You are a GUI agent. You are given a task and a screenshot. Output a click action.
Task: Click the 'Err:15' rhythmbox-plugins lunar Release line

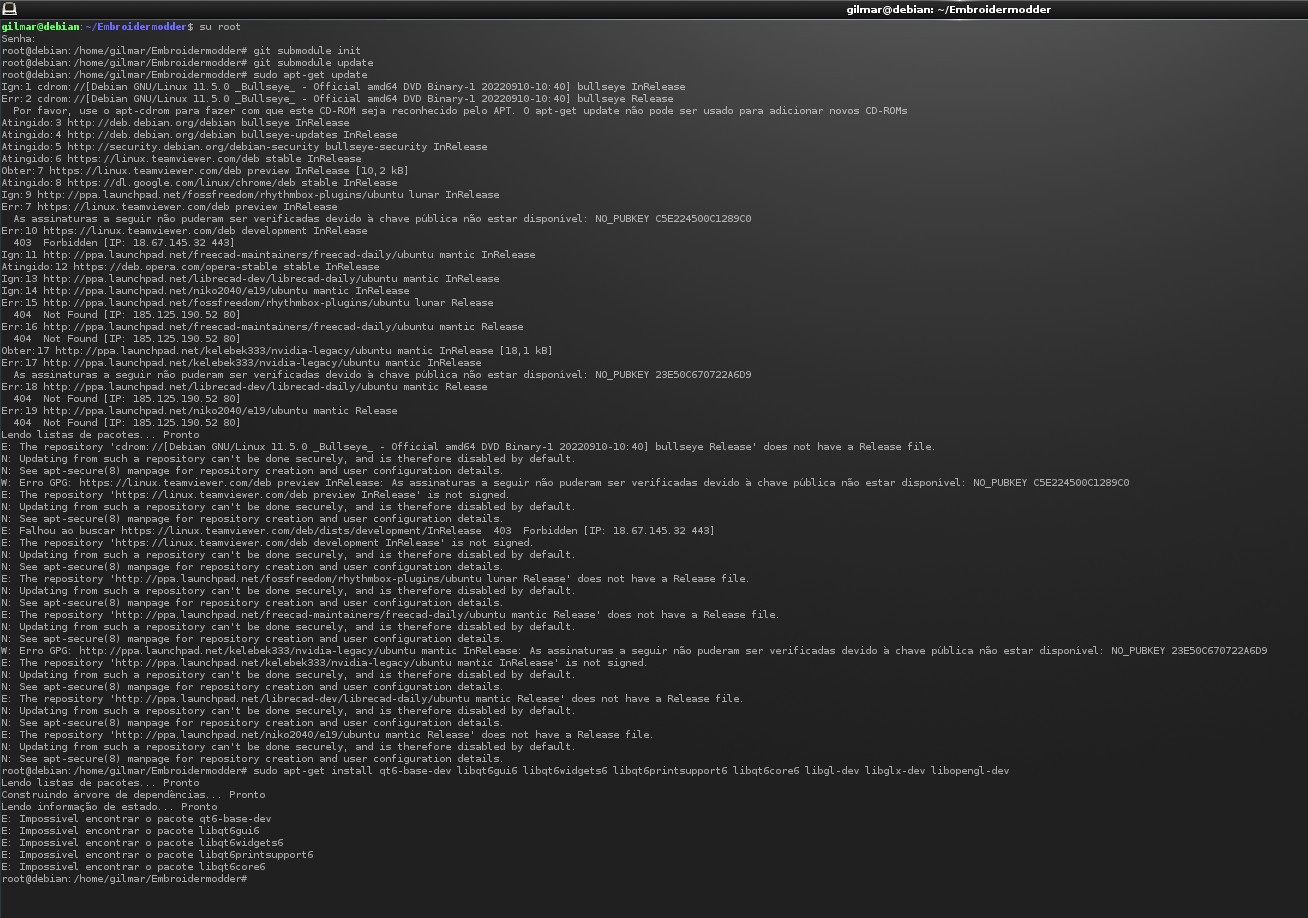click(247, 303)
